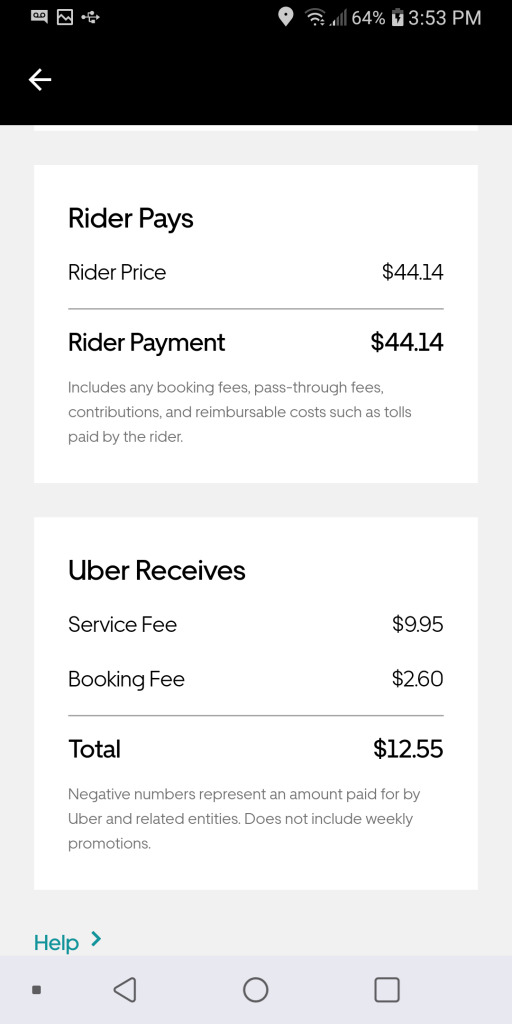Tap the USB icon in status bar
The image size is (512, 1024).
[x=90, y=18]
